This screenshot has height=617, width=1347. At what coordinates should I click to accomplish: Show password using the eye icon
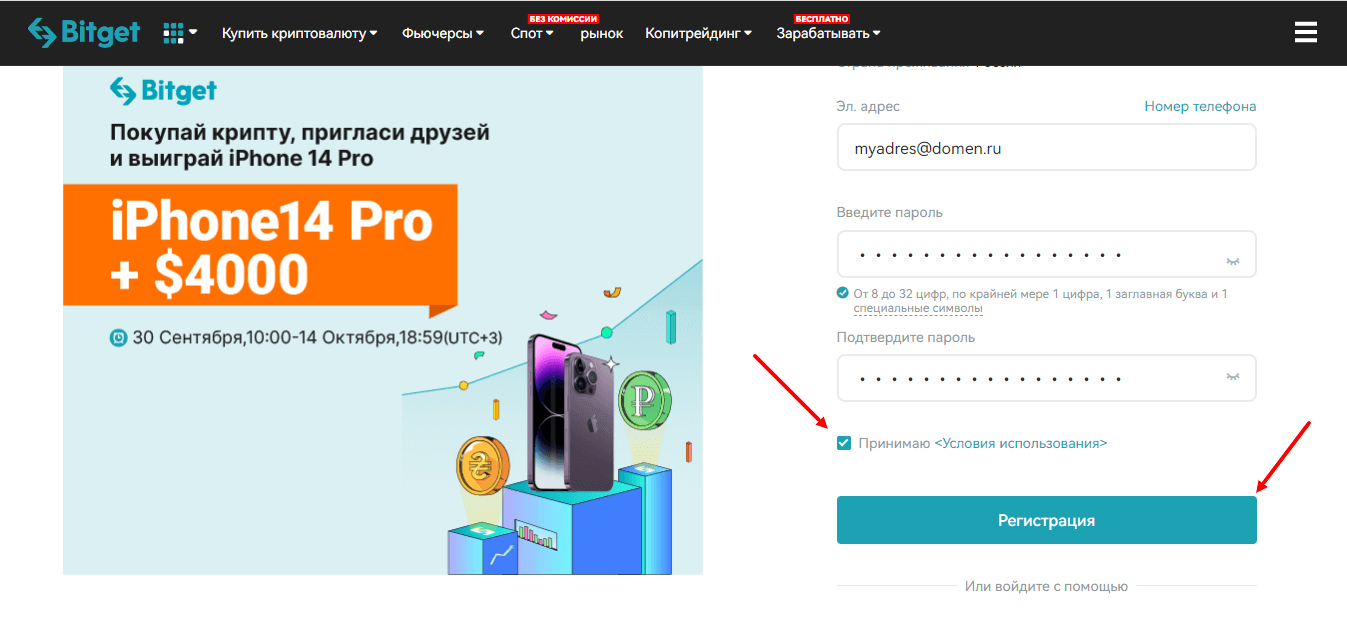(x=1233, y=261)
